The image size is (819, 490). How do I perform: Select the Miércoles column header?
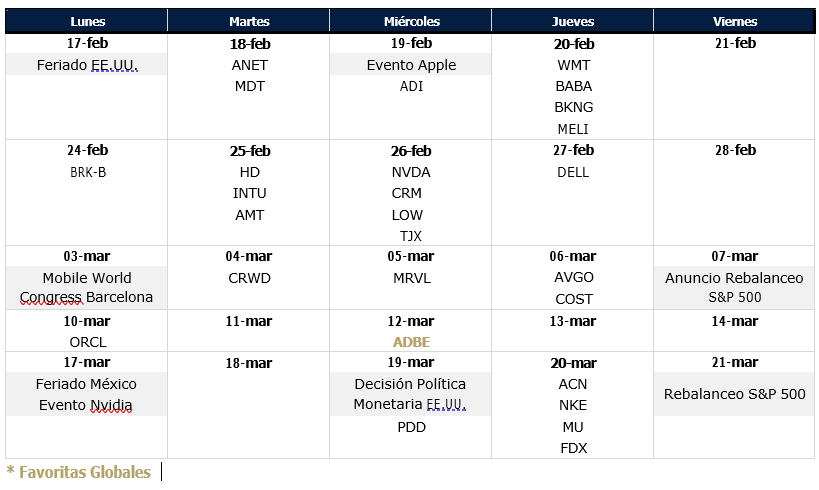tap(411, 21)
